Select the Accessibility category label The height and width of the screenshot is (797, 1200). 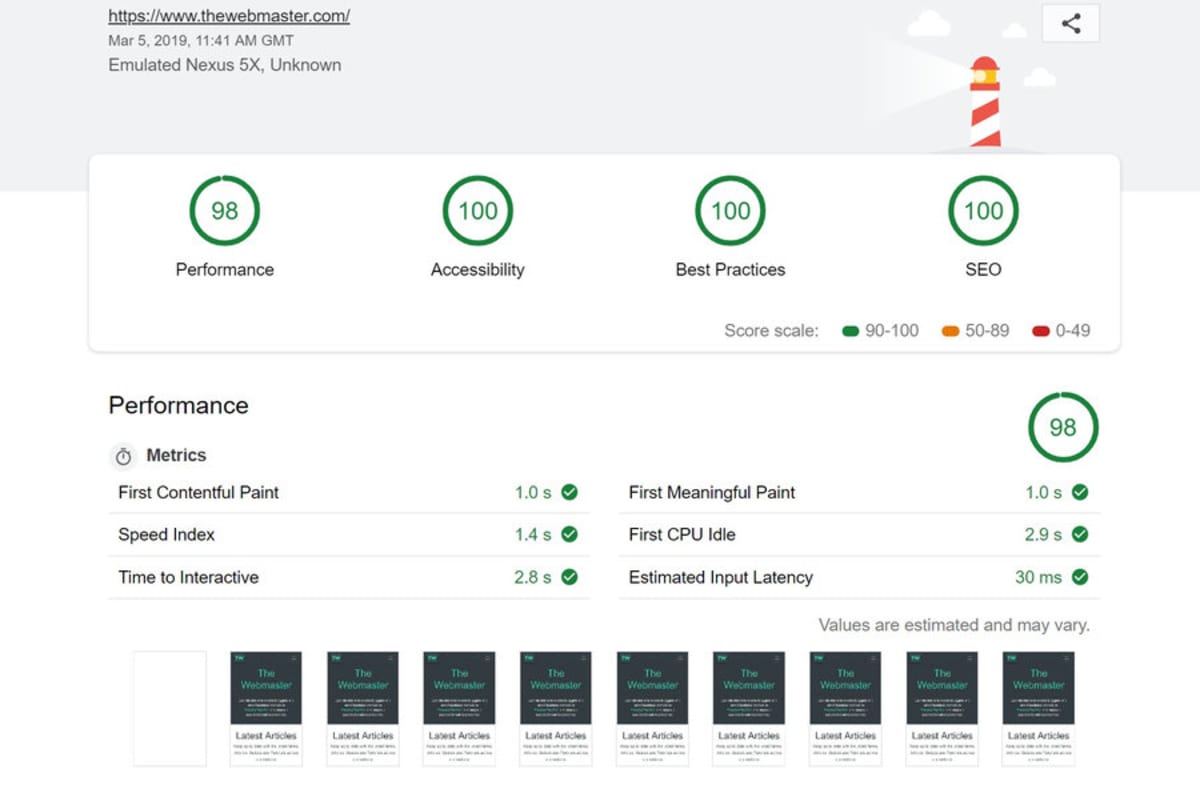tap(478, 269)
